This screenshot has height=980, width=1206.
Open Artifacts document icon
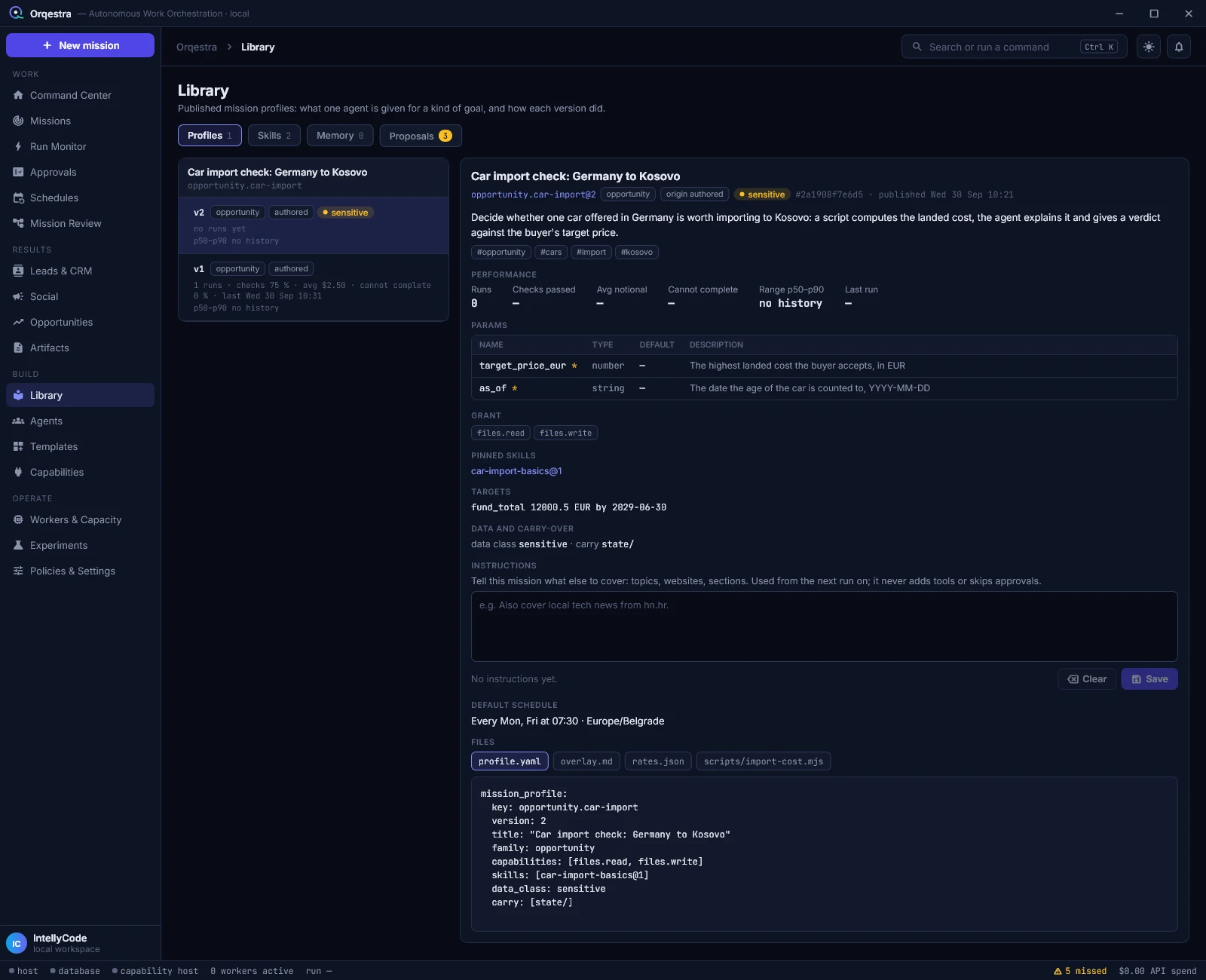pos(18,348)
